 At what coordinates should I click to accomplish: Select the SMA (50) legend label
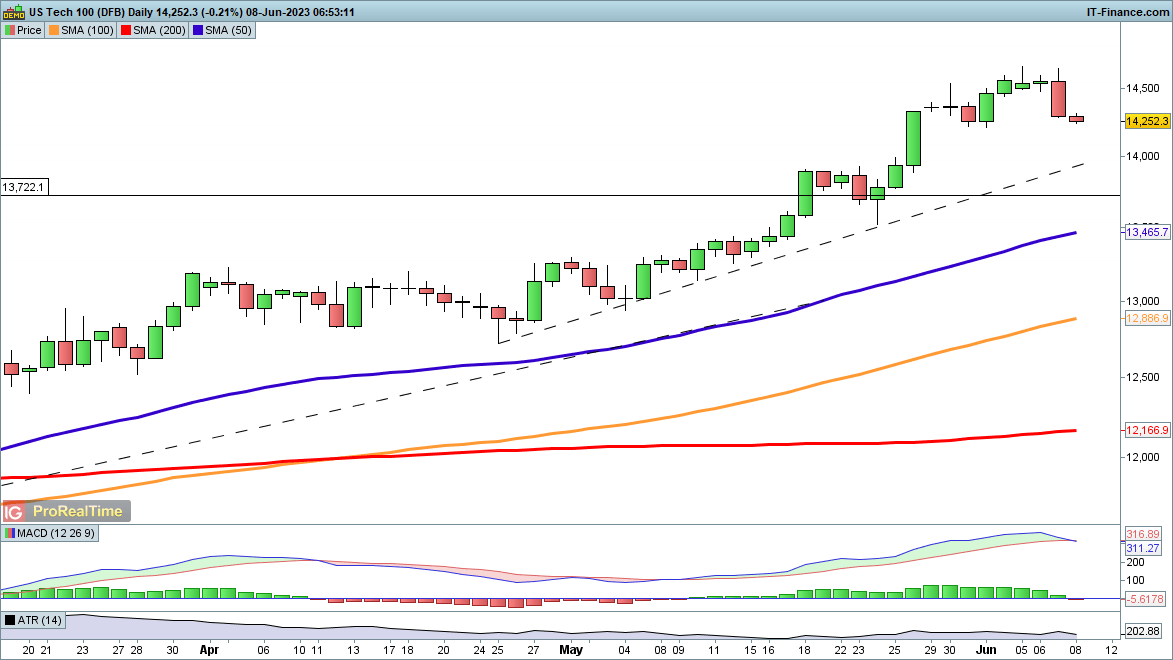[228, 31]
